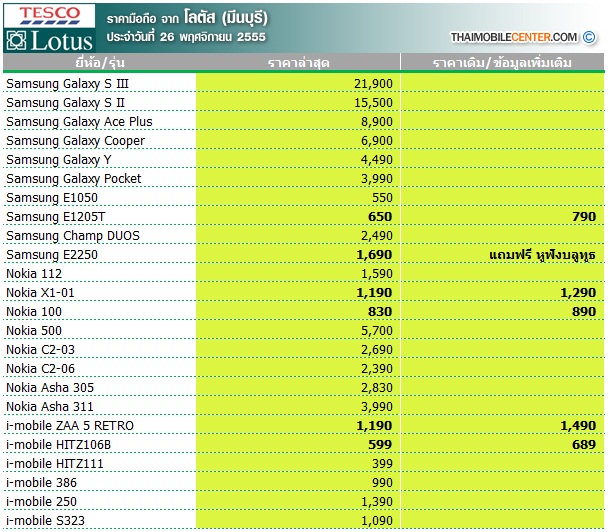
Task: Click Samsung E2250 model name
Action: pos(52,254)
